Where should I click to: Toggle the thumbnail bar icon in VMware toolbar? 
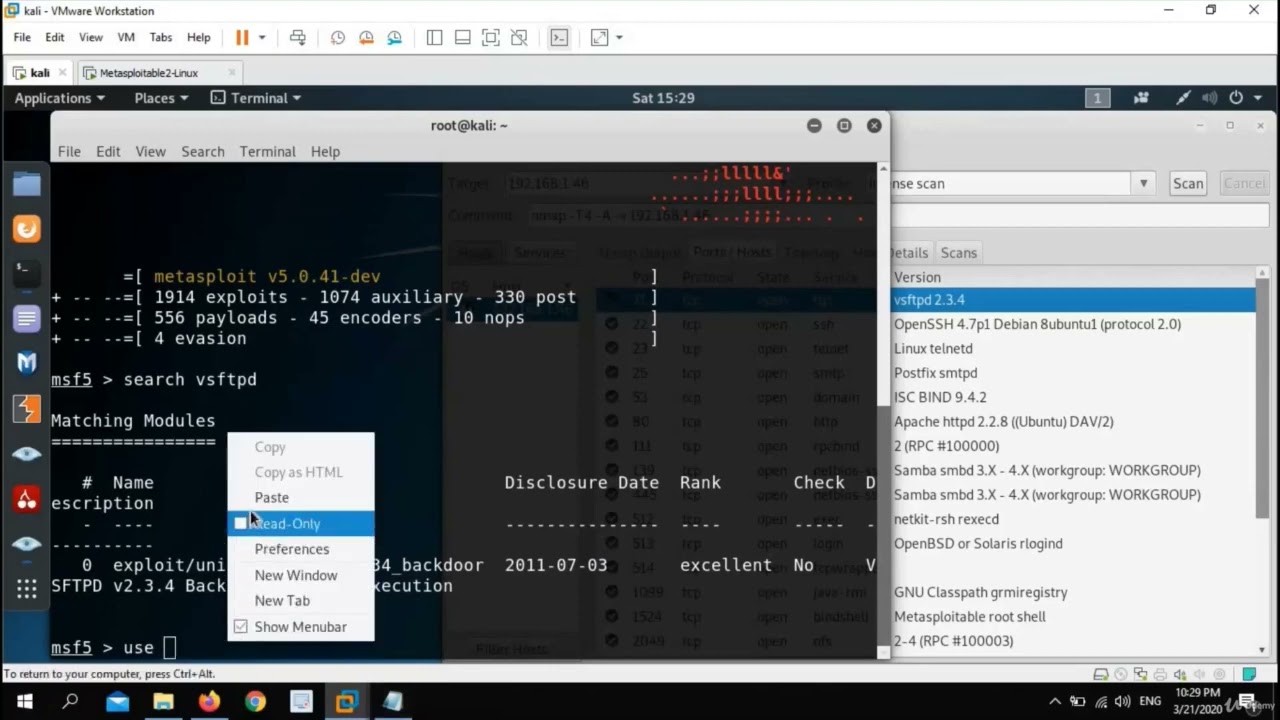(x=462, y=37)
